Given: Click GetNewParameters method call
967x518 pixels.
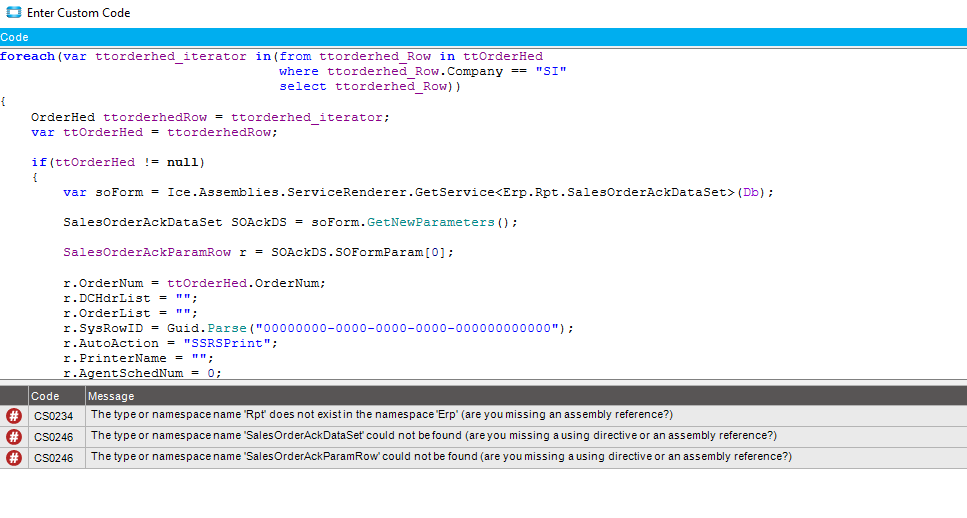Looking at the screenshot, I should tap(430, 223).
